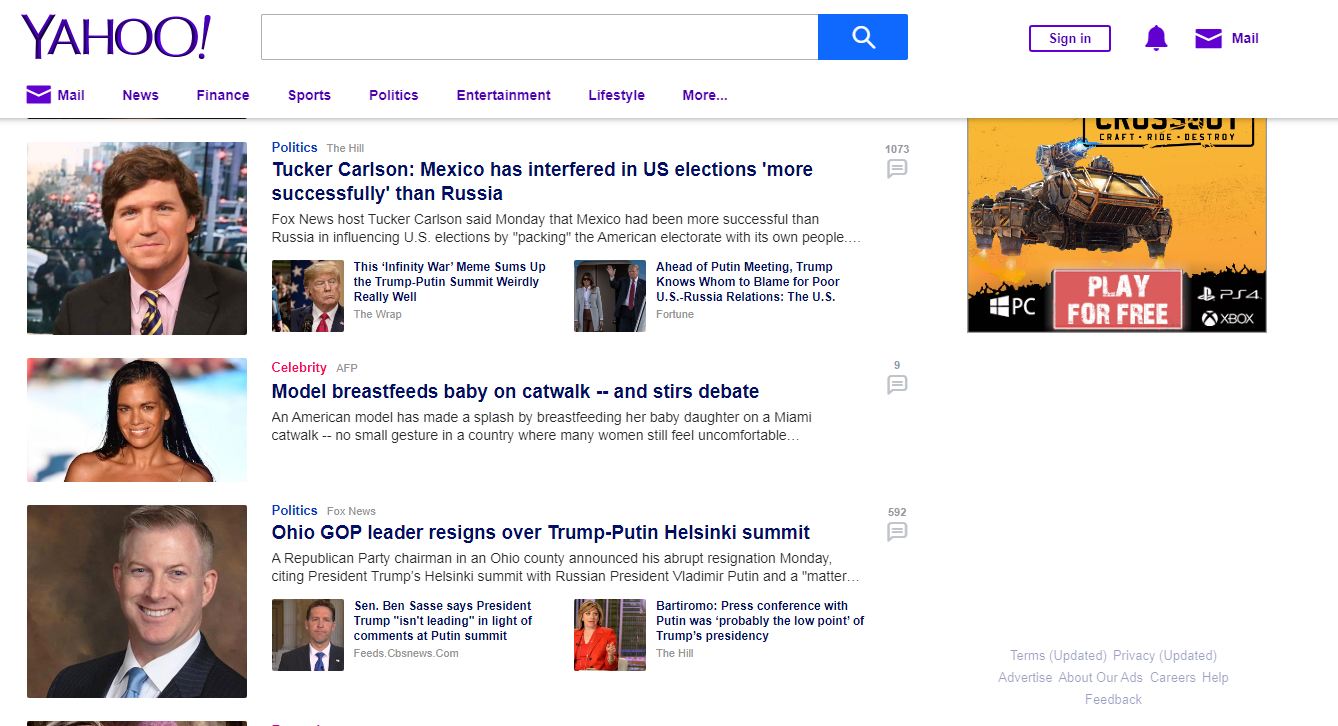The width and height of the screenshot is (1338, 726).
Task: Expand the More... navigation menu
Action: pos(704,95)
